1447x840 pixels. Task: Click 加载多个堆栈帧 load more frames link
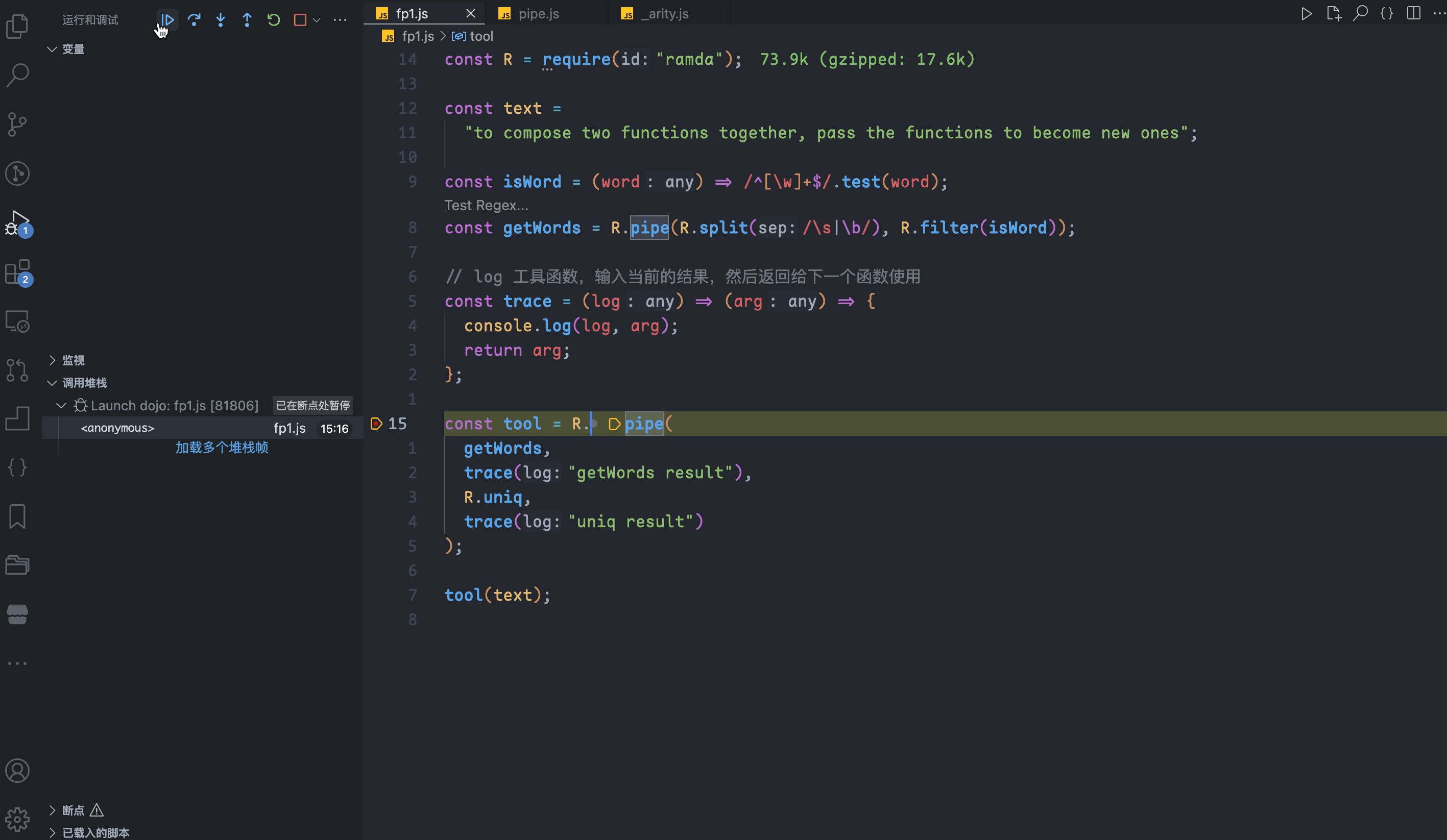point(222,448)
